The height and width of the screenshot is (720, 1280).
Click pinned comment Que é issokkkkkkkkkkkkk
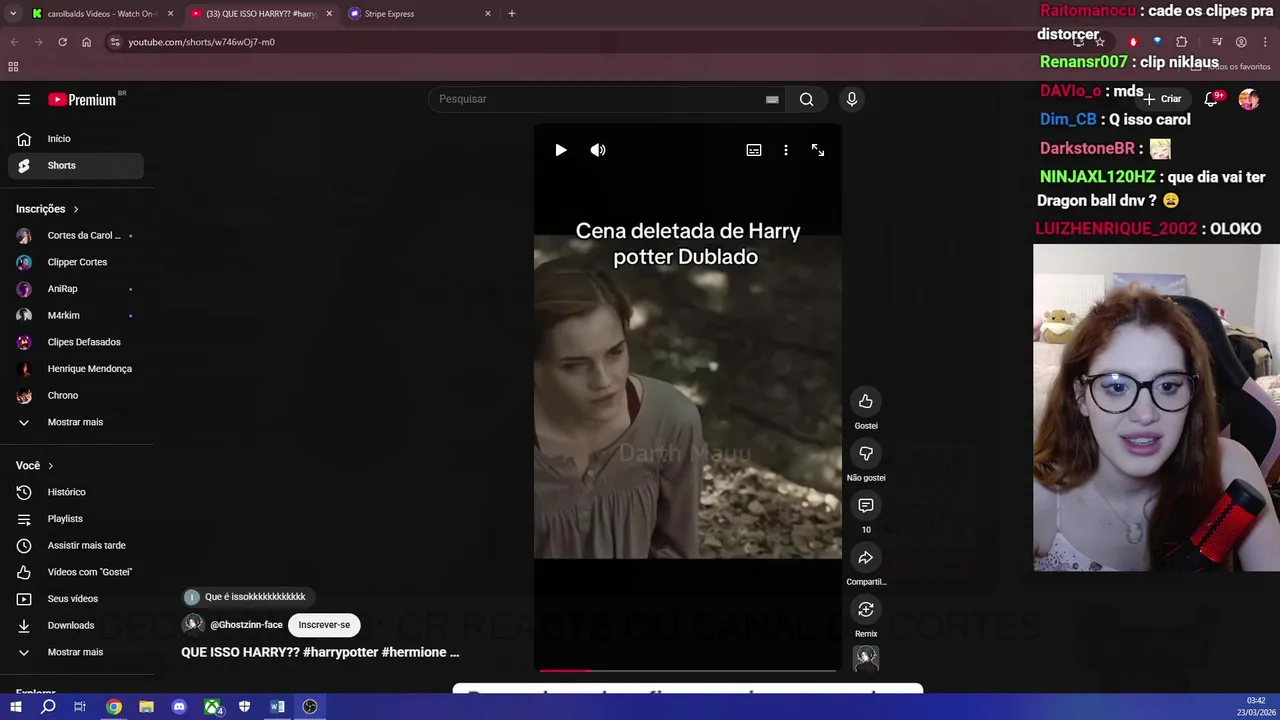tap(246, 597)
